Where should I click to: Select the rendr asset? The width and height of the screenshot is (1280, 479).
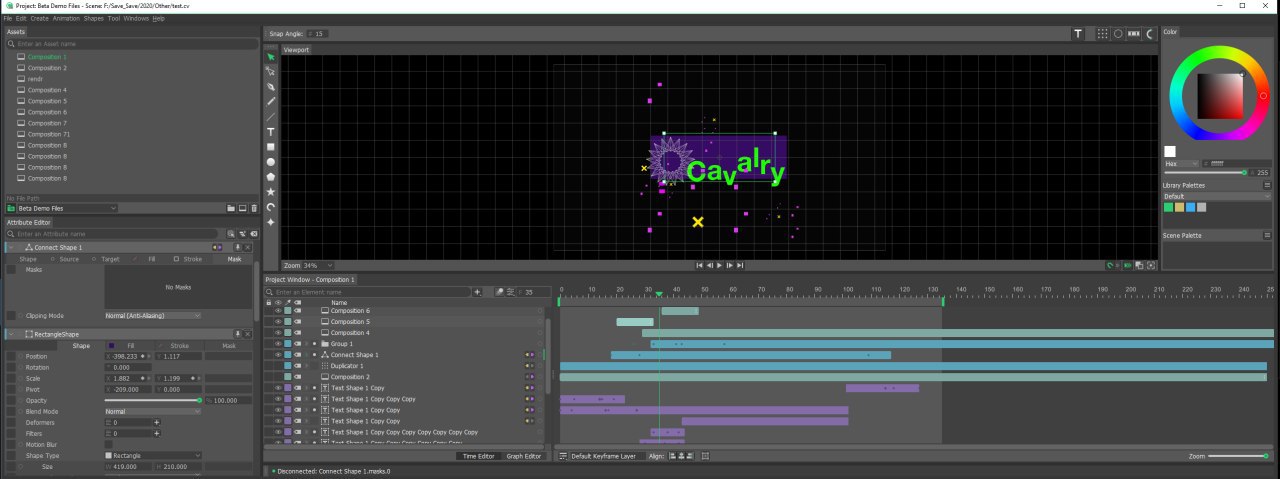coord(34,79)
